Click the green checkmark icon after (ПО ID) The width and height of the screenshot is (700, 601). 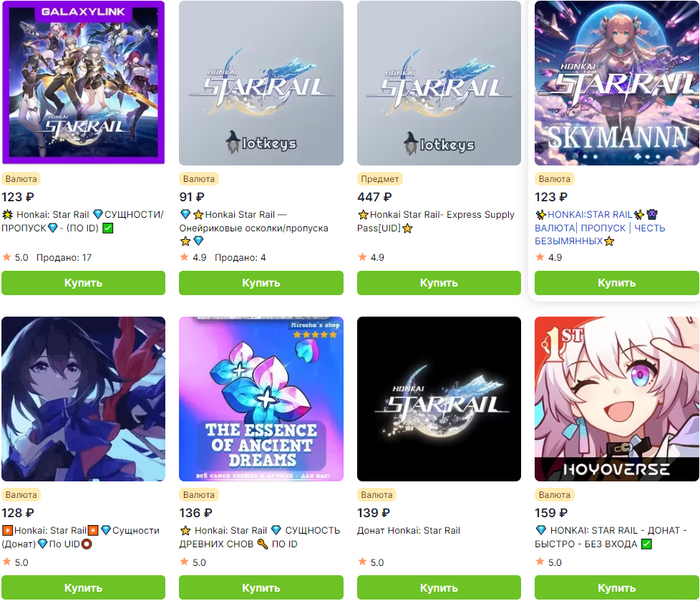108,228
